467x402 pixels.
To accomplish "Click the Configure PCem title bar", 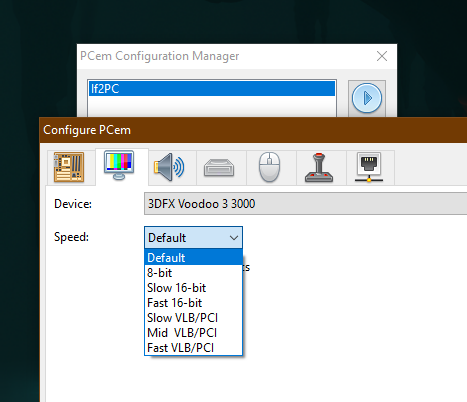I will [x=253, y=130].
